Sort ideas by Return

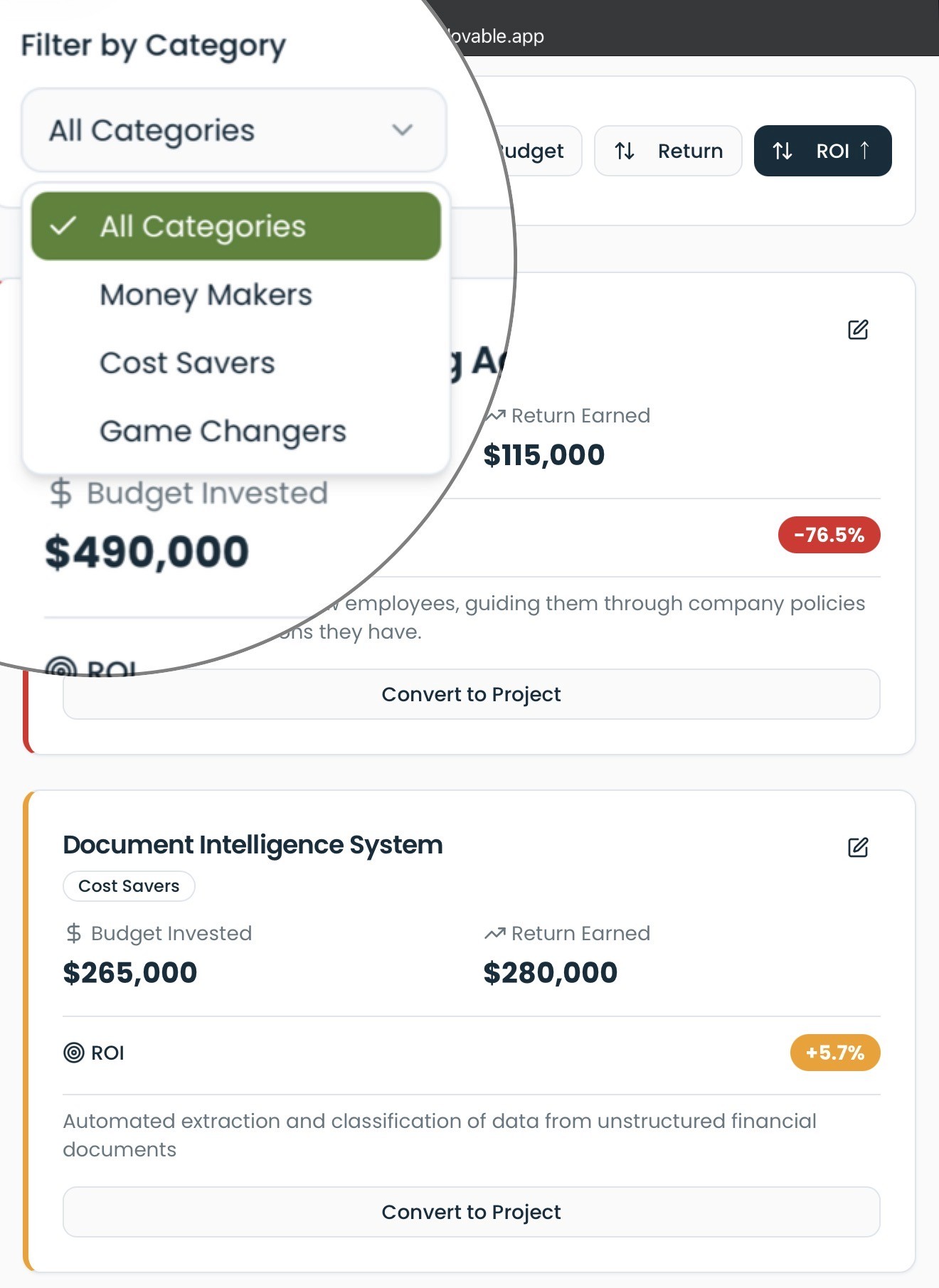click(668, 151)
